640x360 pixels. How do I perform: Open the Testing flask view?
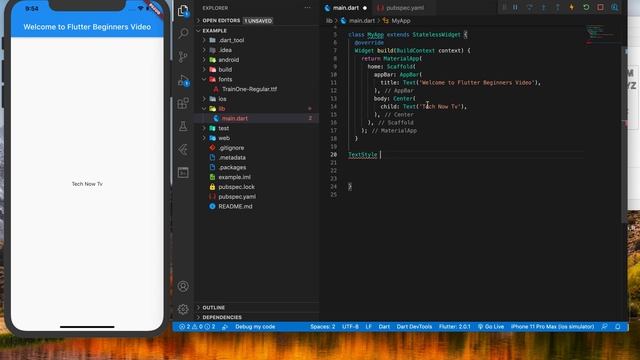pyautogui.click(x=183, y=126)
